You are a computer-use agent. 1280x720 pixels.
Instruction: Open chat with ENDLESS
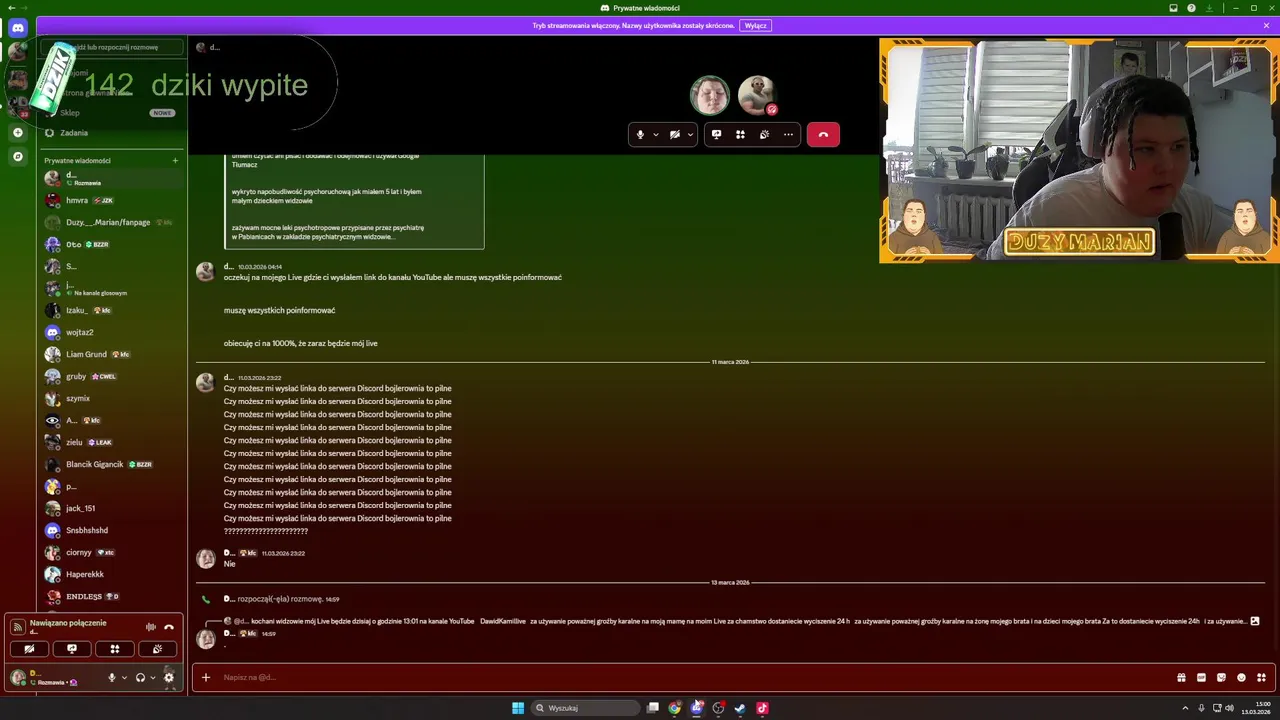(112, 596)
